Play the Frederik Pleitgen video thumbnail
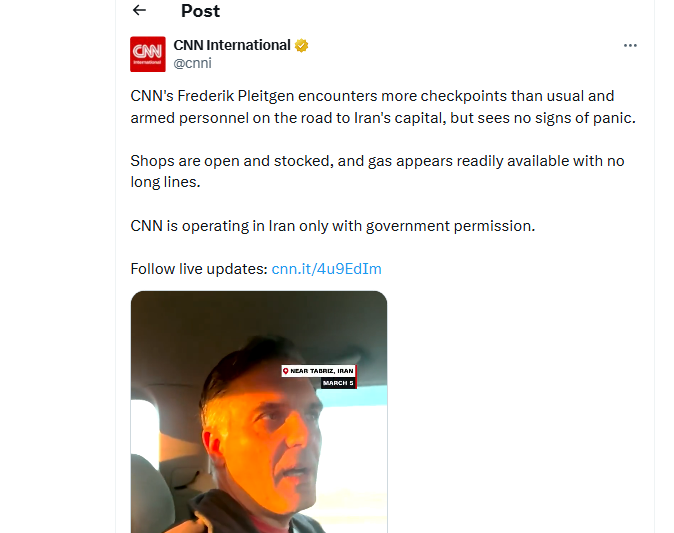 point(259,412)
